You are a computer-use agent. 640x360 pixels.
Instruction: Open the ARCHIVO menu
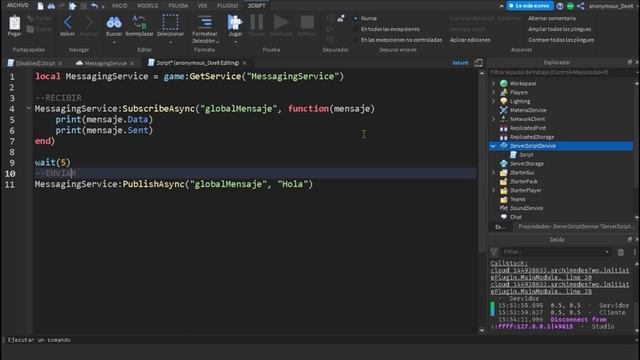tap(18, 6)
